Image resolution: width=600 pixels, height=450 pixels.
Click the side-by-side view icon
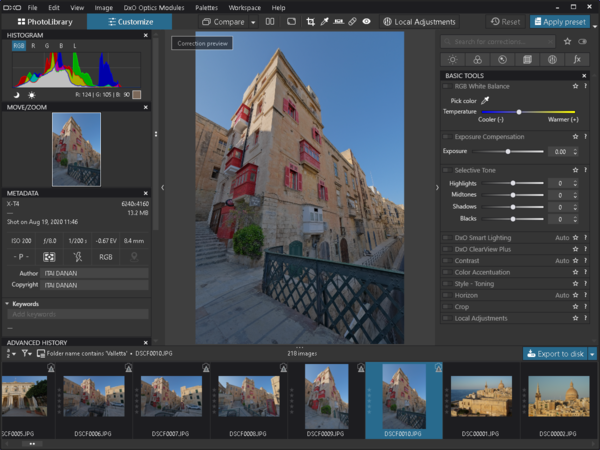pyautogui.click(x=272, y=21)
